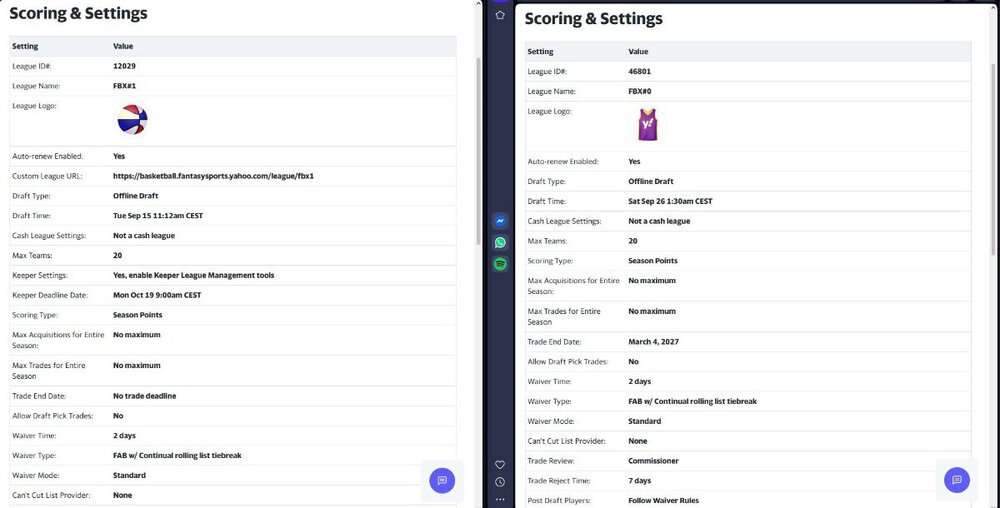Screen dimensions: 1000x508
Task: Click the custom league URL fbx1 link text
Action: coord(214,176)
